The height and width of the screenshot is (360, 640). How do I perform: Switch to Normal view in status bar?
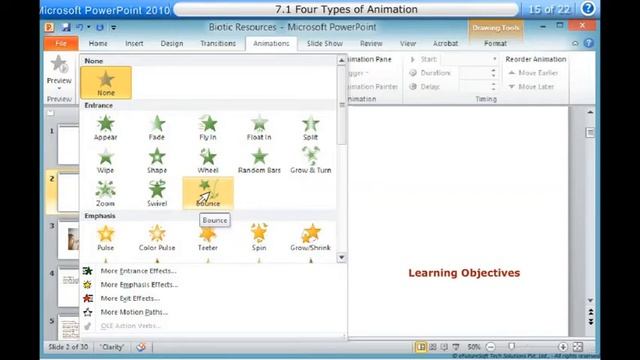point(421,347)
